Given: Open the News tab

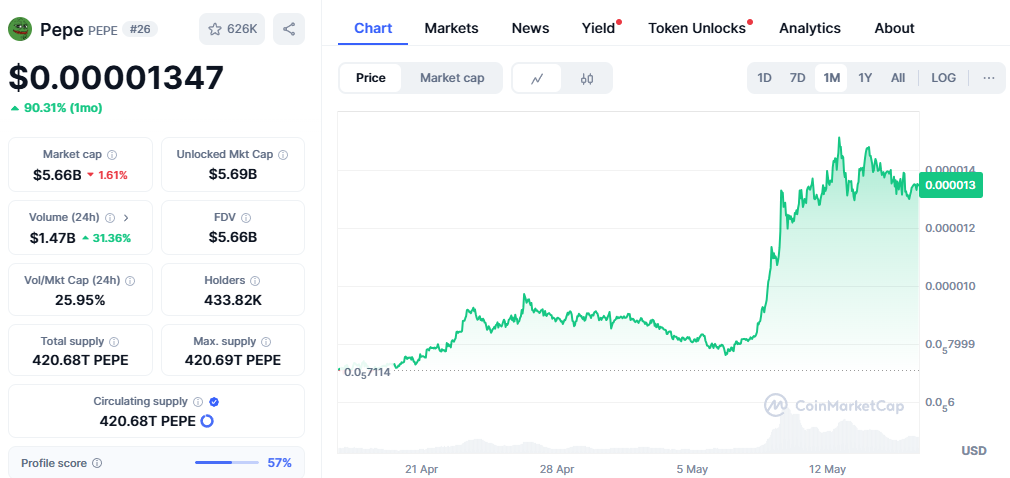Looking at the screenshot, I should (x=531, y=28).
